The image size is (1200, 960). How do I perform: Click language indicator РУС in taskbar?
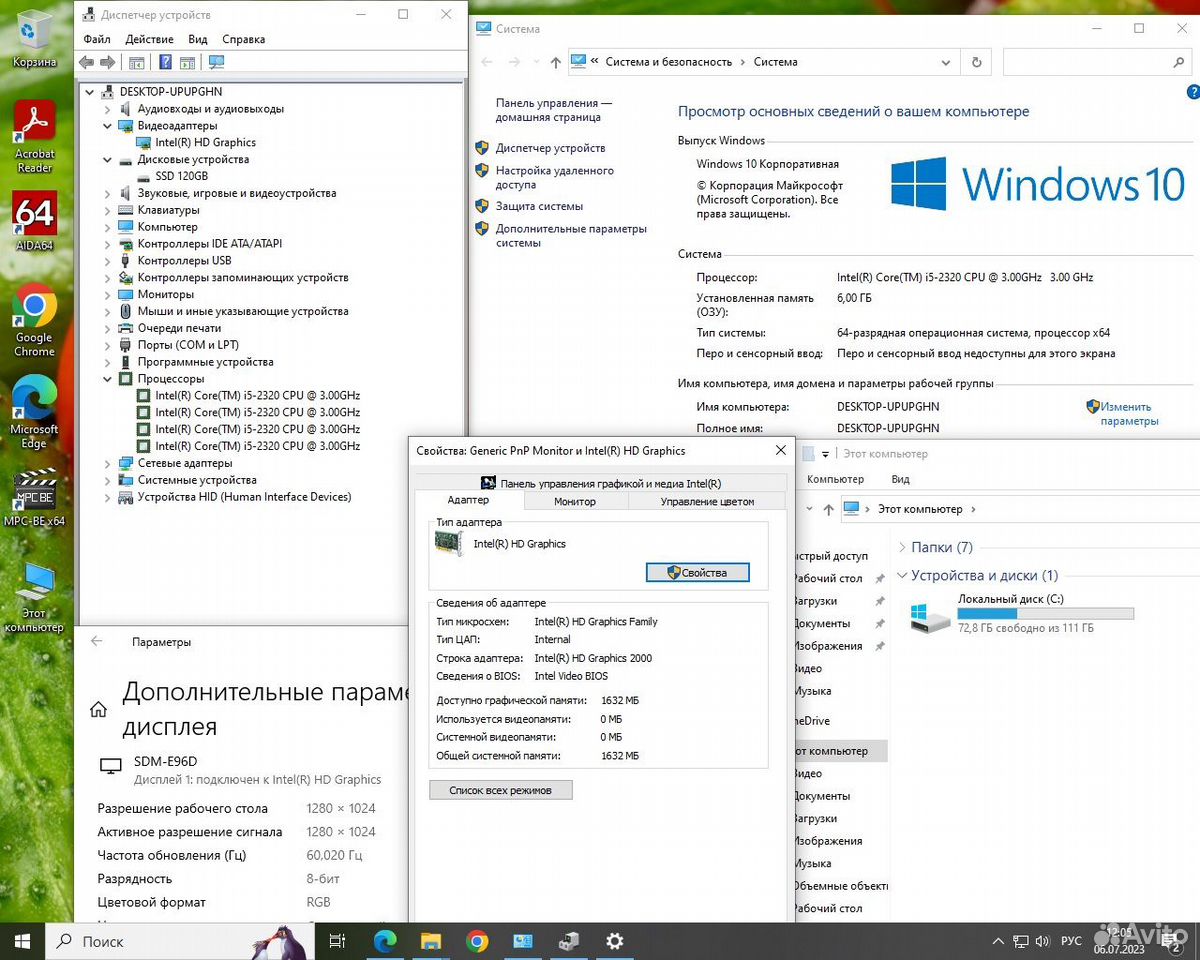(x=1071, y=941)
